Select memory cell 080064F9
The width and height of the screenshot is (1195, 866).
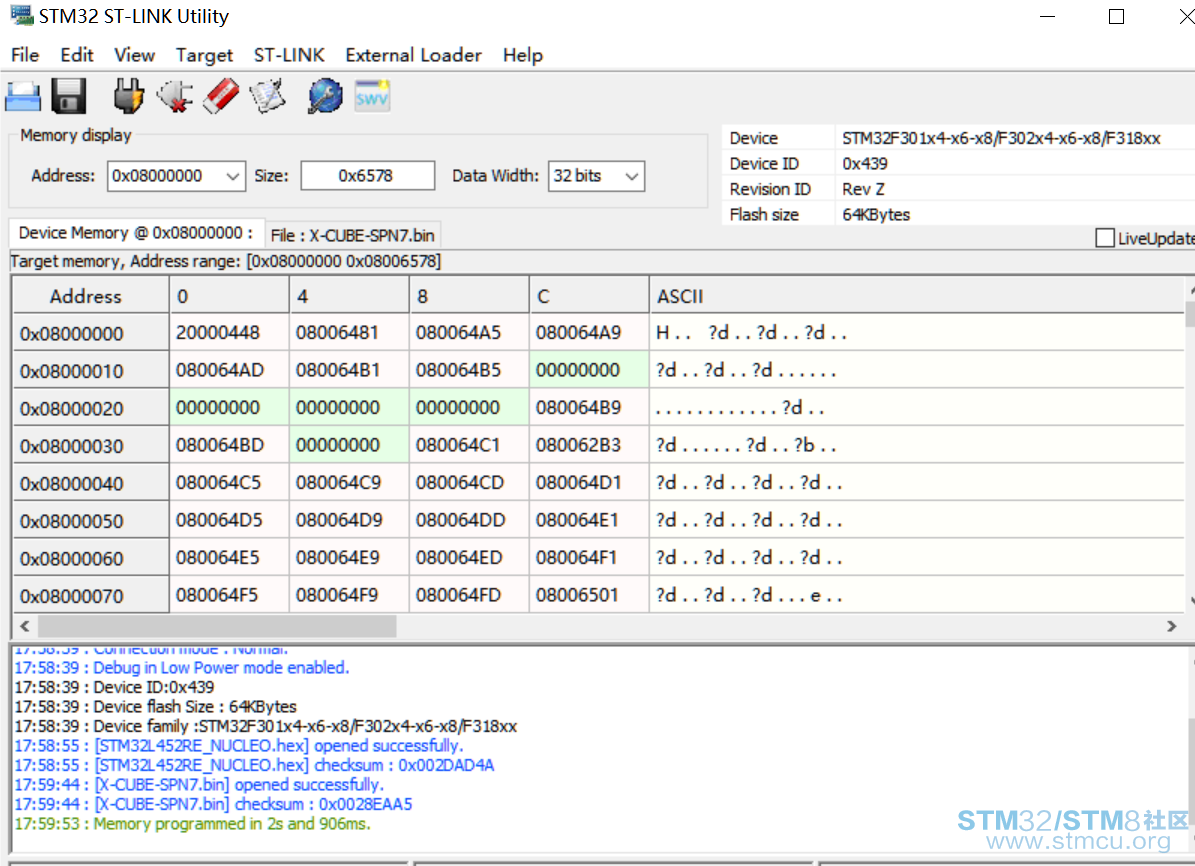pos(349,595)
